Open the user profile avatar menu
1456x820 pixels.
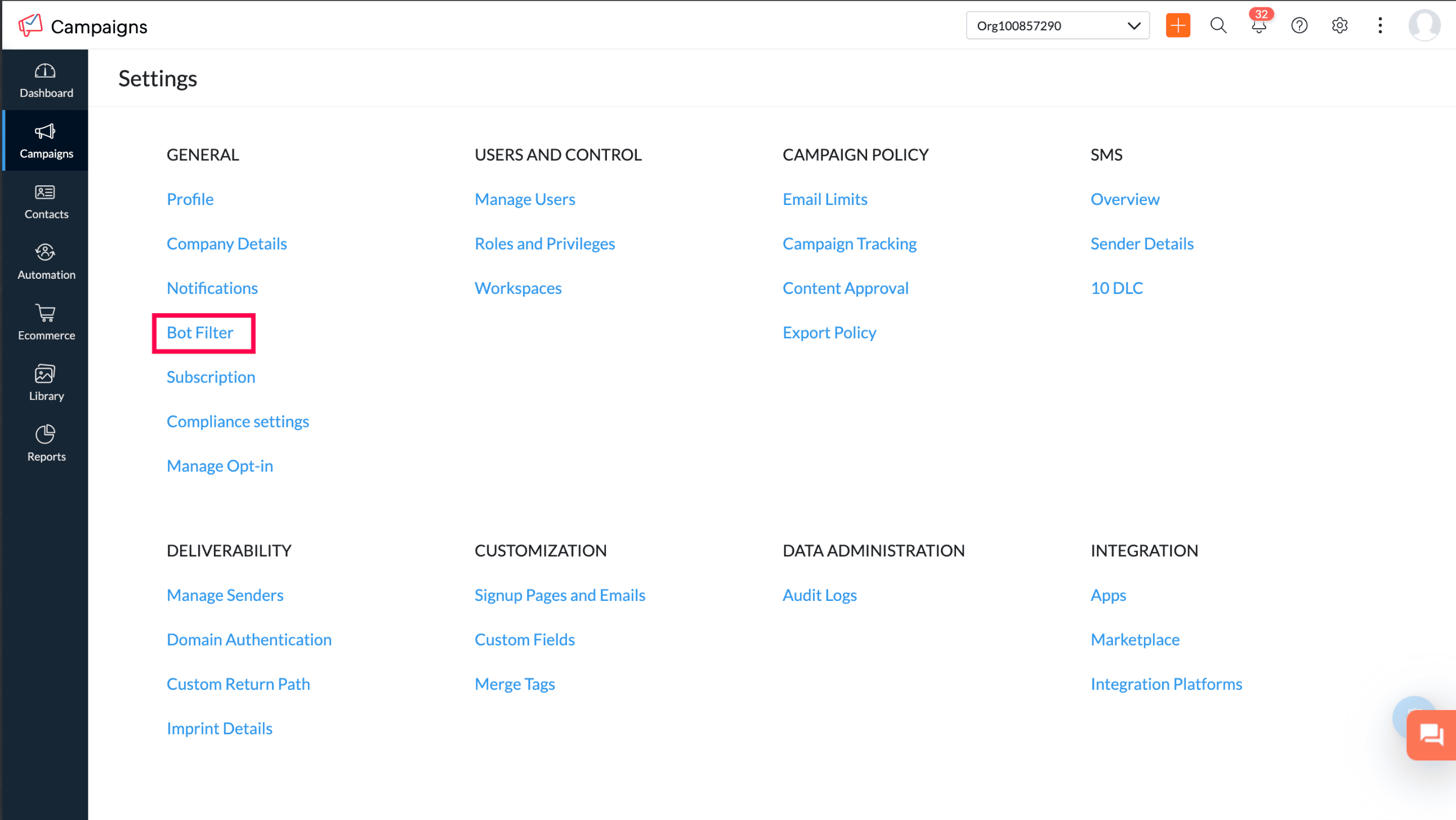[1424, 25]
